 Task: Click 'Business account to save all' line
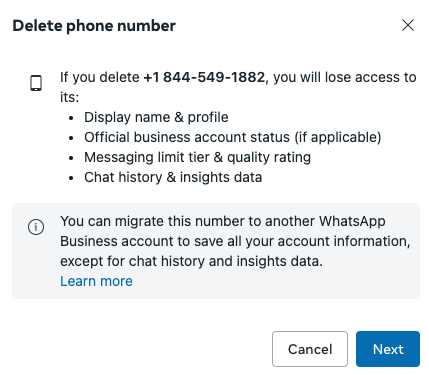(235, 241)
